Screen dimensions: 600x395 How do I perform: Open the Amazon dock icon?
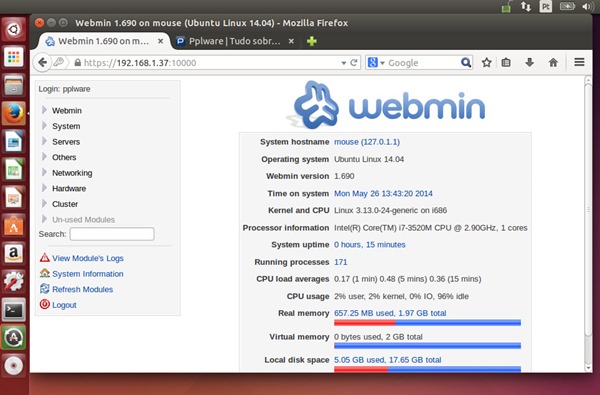click(x=14, y=253)
